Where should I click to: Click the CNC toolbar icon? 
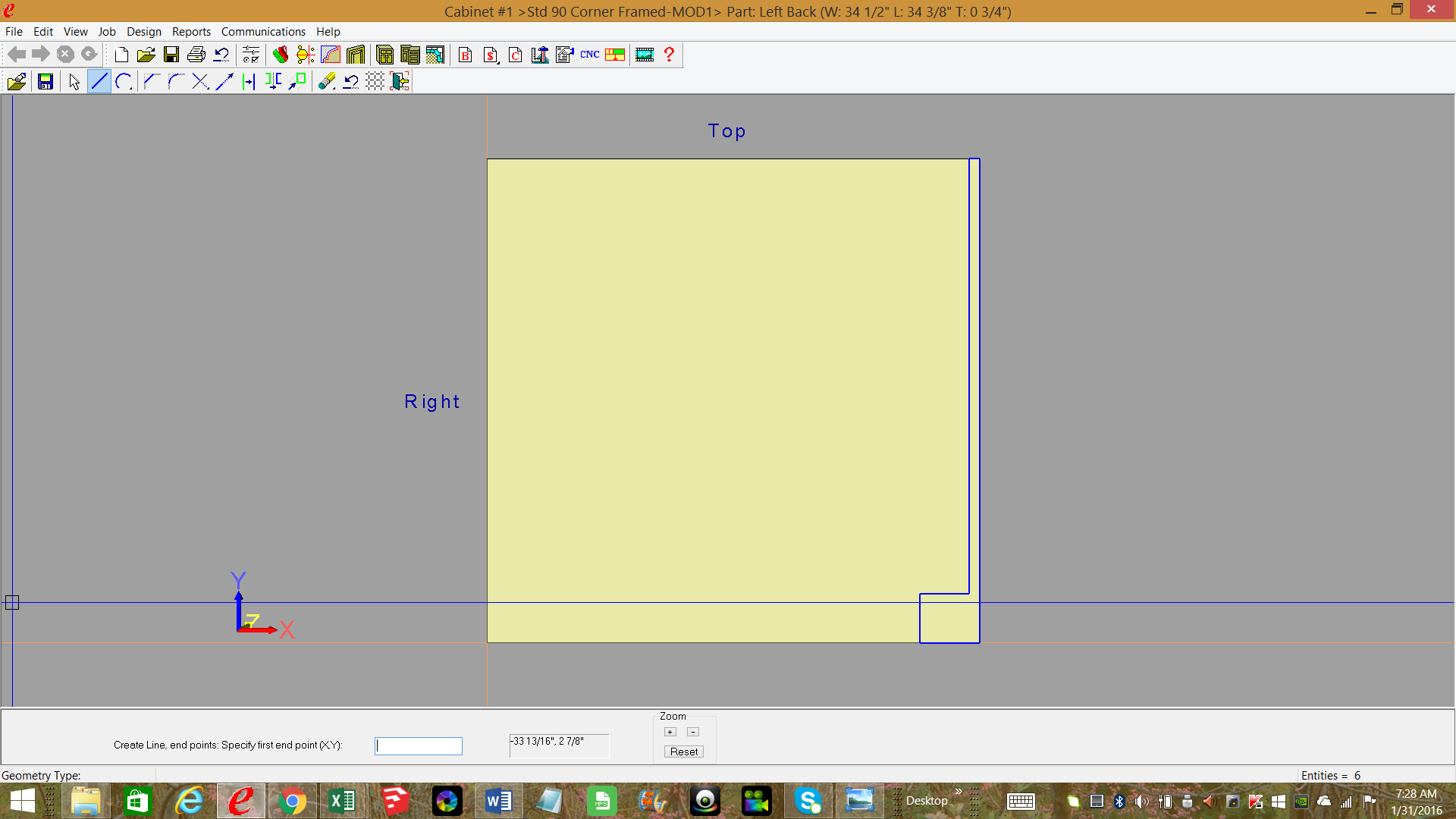590,55
